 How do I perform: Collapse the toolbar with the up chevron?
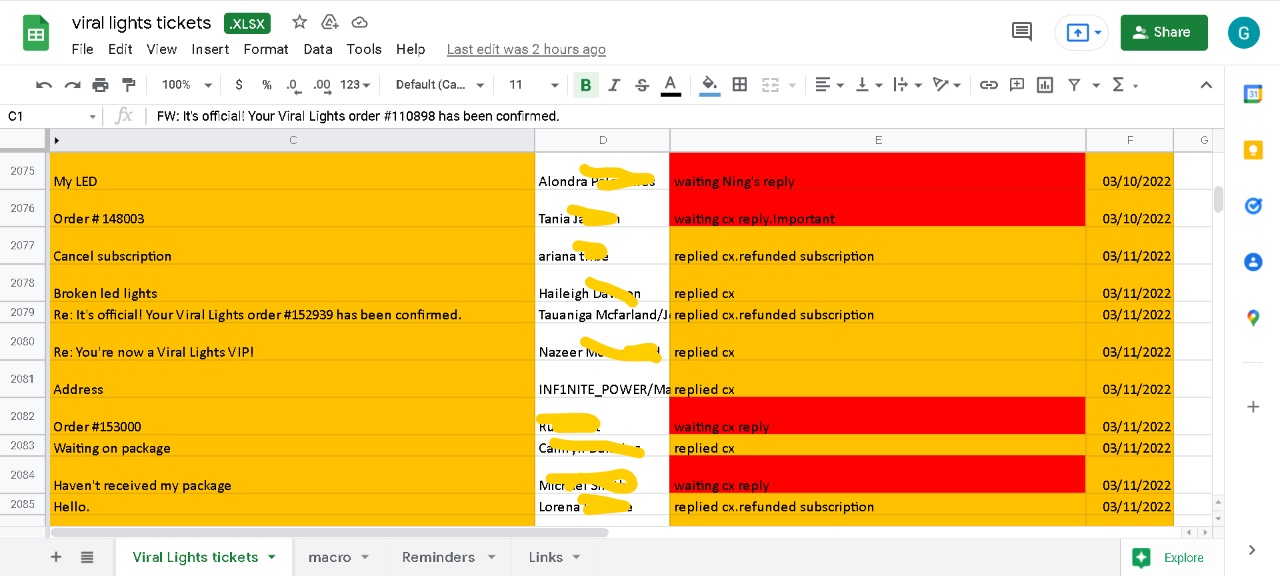coord(1206,85)
